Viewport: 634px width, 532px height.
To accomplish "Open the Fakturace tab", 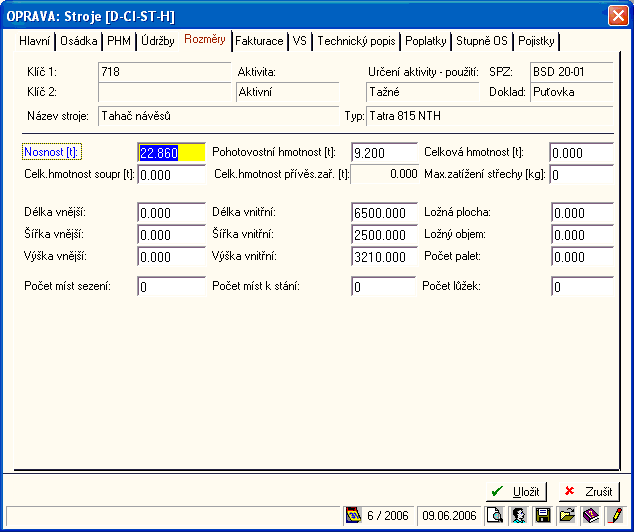I will tap(259, 41).
